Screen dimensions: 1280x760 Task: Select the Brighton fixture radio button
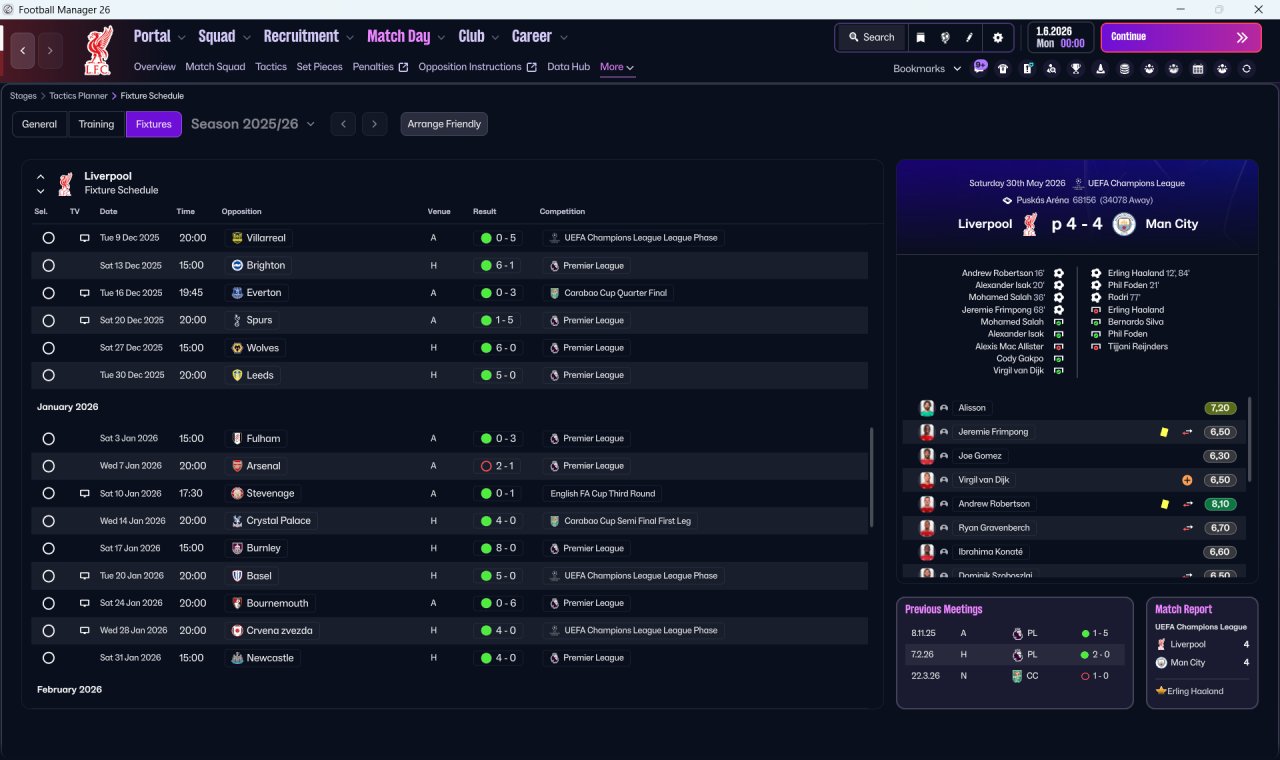pyautogui.click(x=48, y=266)
